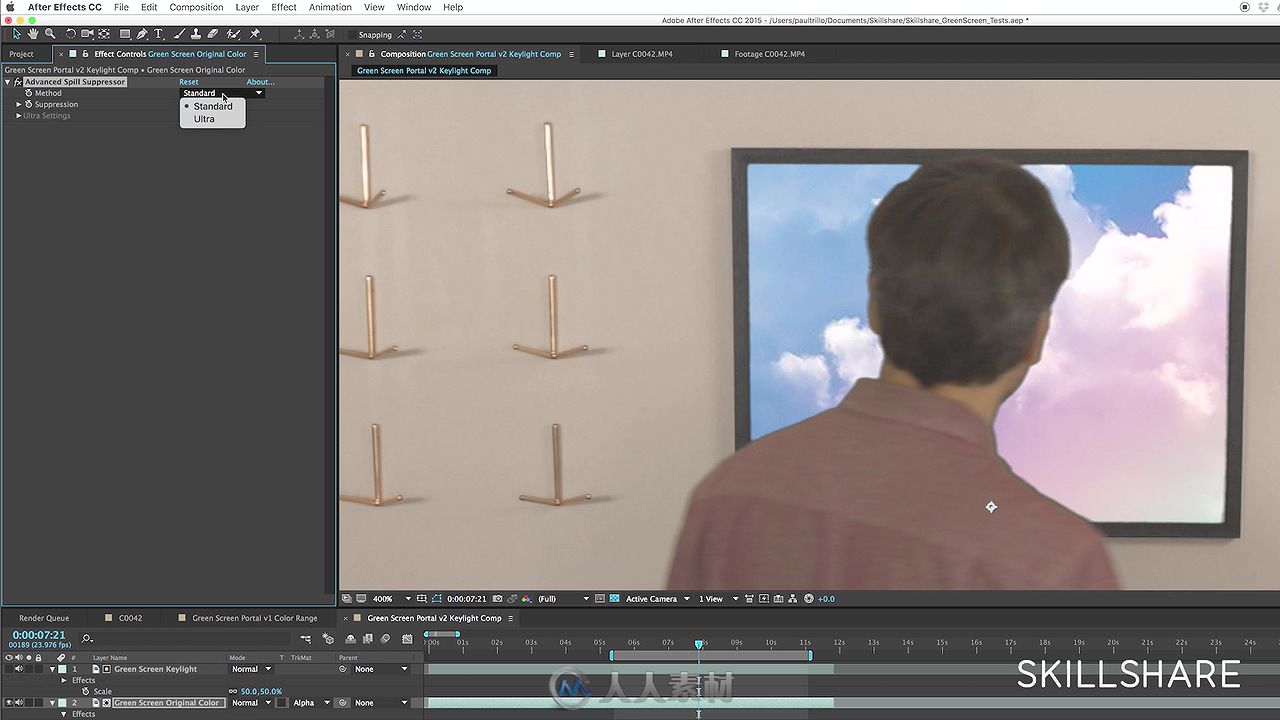This screenshot has width=1280, height=720.
Task: Select the Zoom magnifier tool
Action: [x=50, y=34]
